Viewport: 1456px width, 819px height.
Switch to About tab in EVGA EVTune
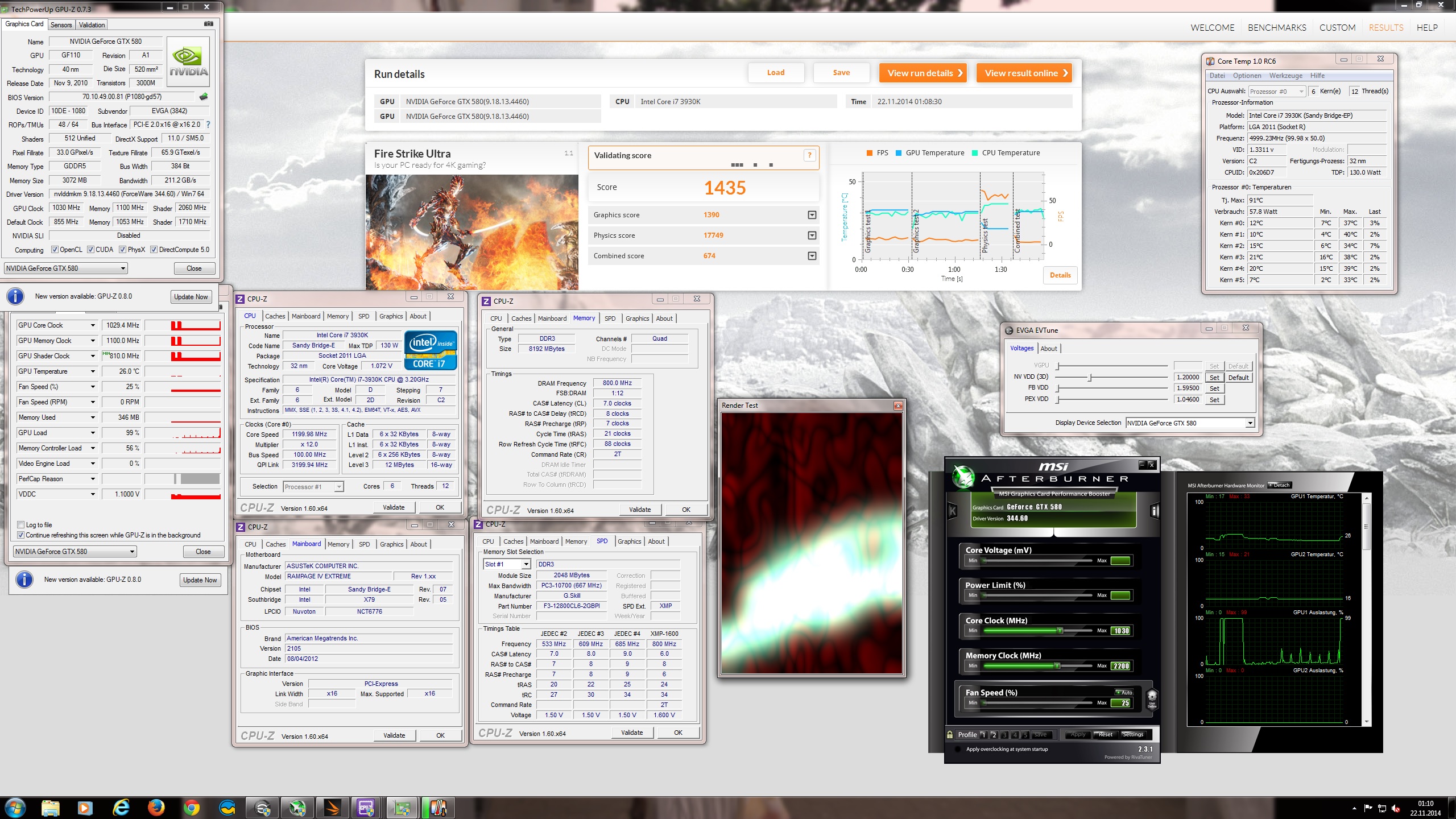pos(1049,349)
